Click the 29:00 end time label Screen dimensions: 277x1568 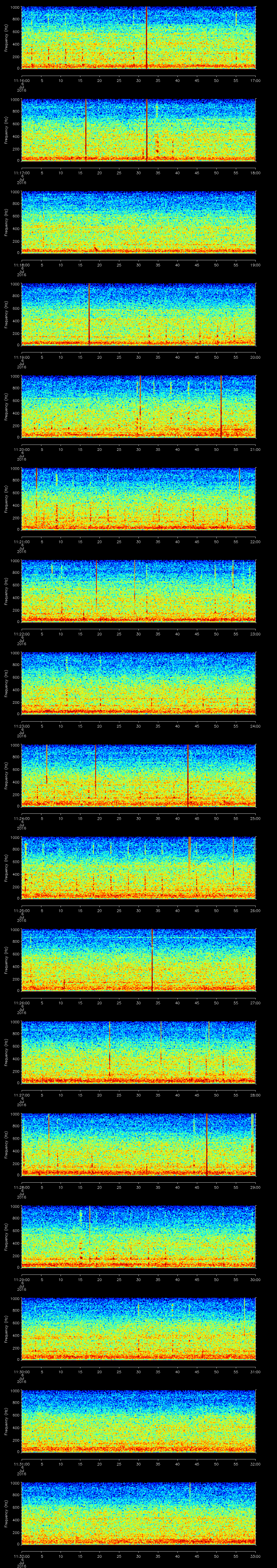[x=255, y=1187]
